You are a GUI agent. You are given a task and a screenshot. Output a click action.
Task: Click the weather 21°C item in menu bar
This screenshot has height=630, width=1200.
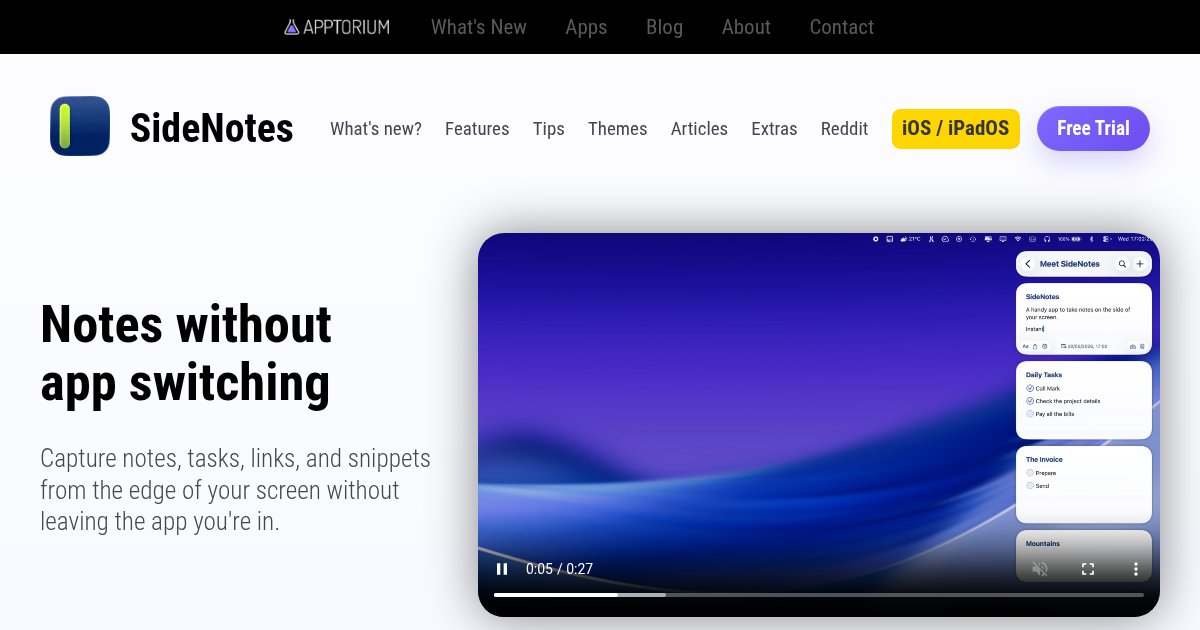(910, 239)
